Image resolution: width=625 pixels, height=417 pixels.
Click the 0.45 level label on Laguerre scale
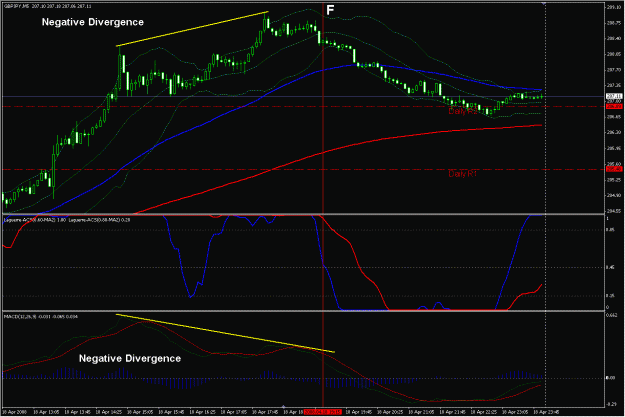click(x=610, y=268)
